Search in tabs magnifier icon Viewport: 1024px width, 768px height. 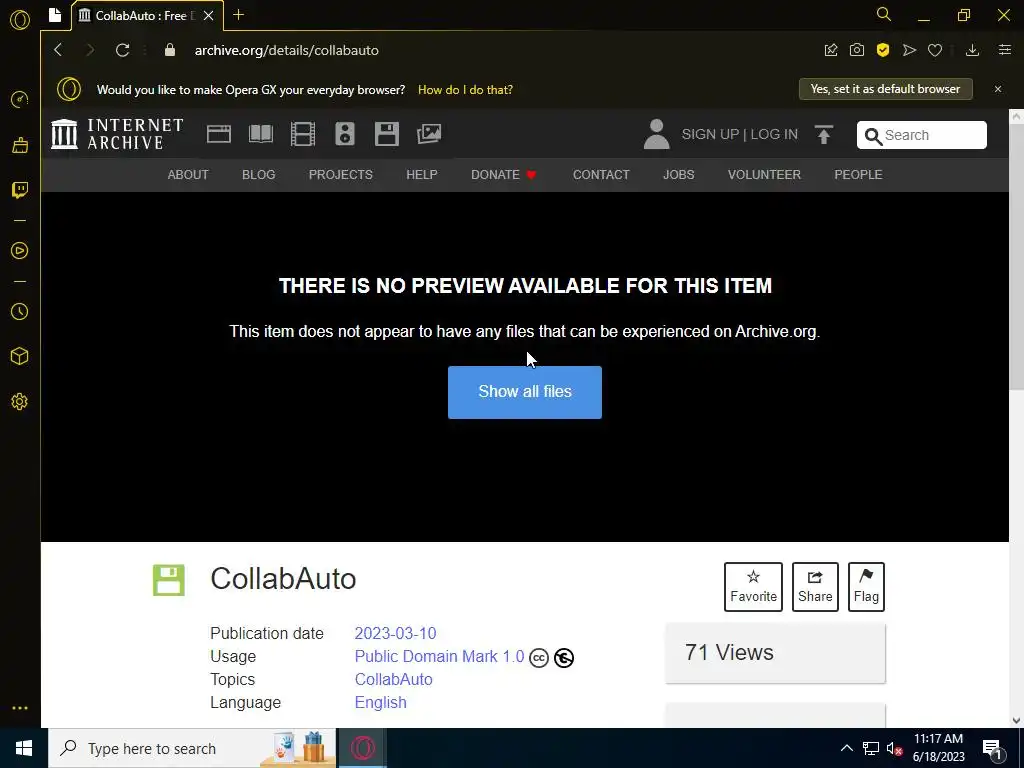884,14
